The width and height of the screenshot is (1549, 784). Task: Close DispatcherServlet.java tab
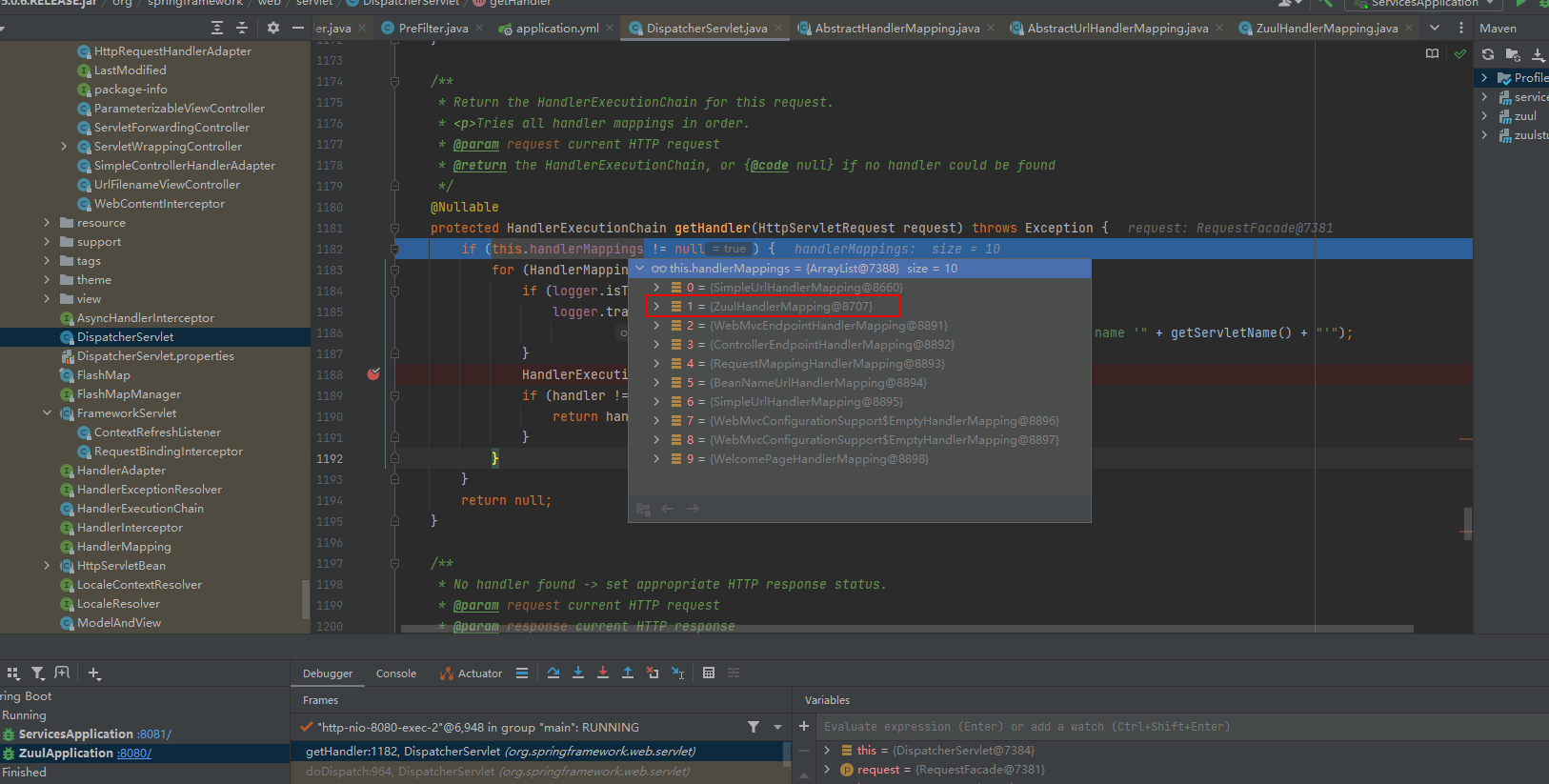[779, 28]
